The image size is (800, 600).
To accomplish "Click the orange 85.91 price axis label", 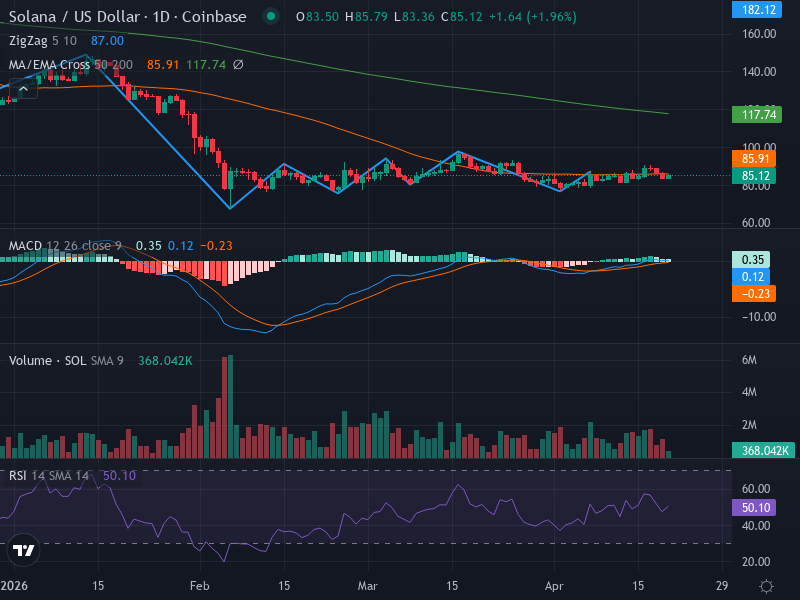I will tap(754, 159).
